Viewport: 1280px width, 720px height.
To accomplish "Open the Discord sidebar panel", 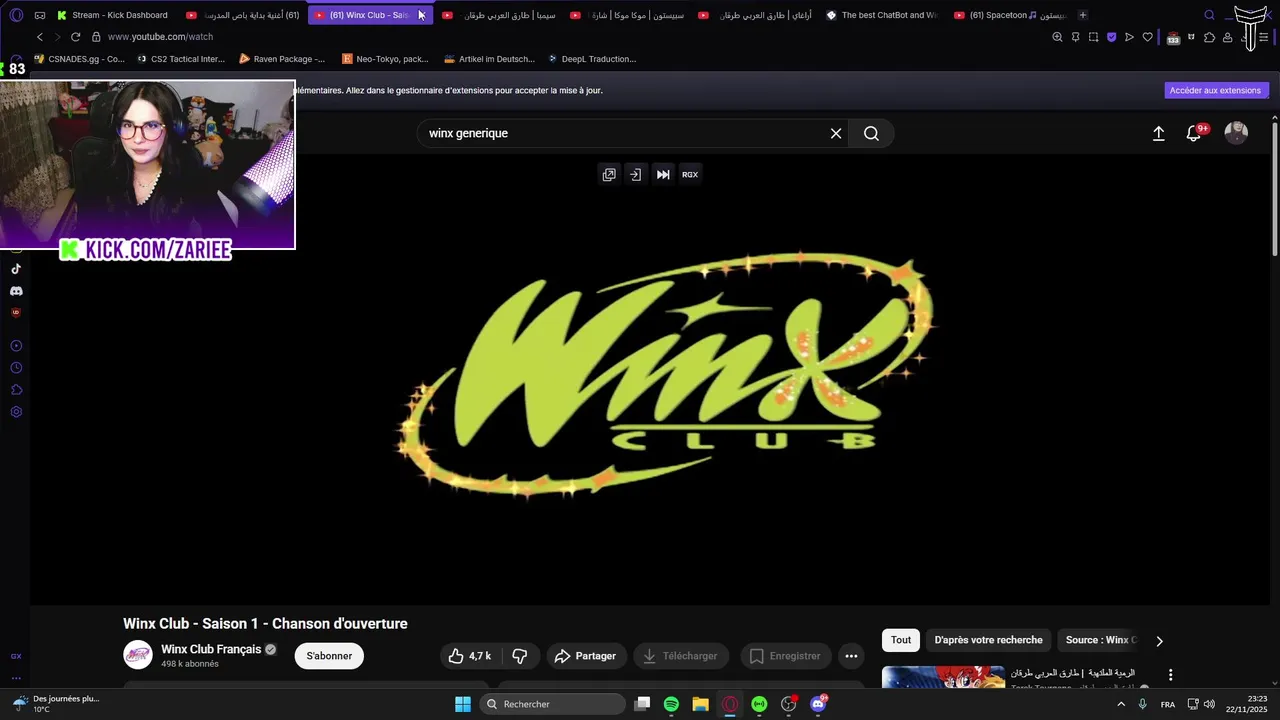I will (16, 291).
